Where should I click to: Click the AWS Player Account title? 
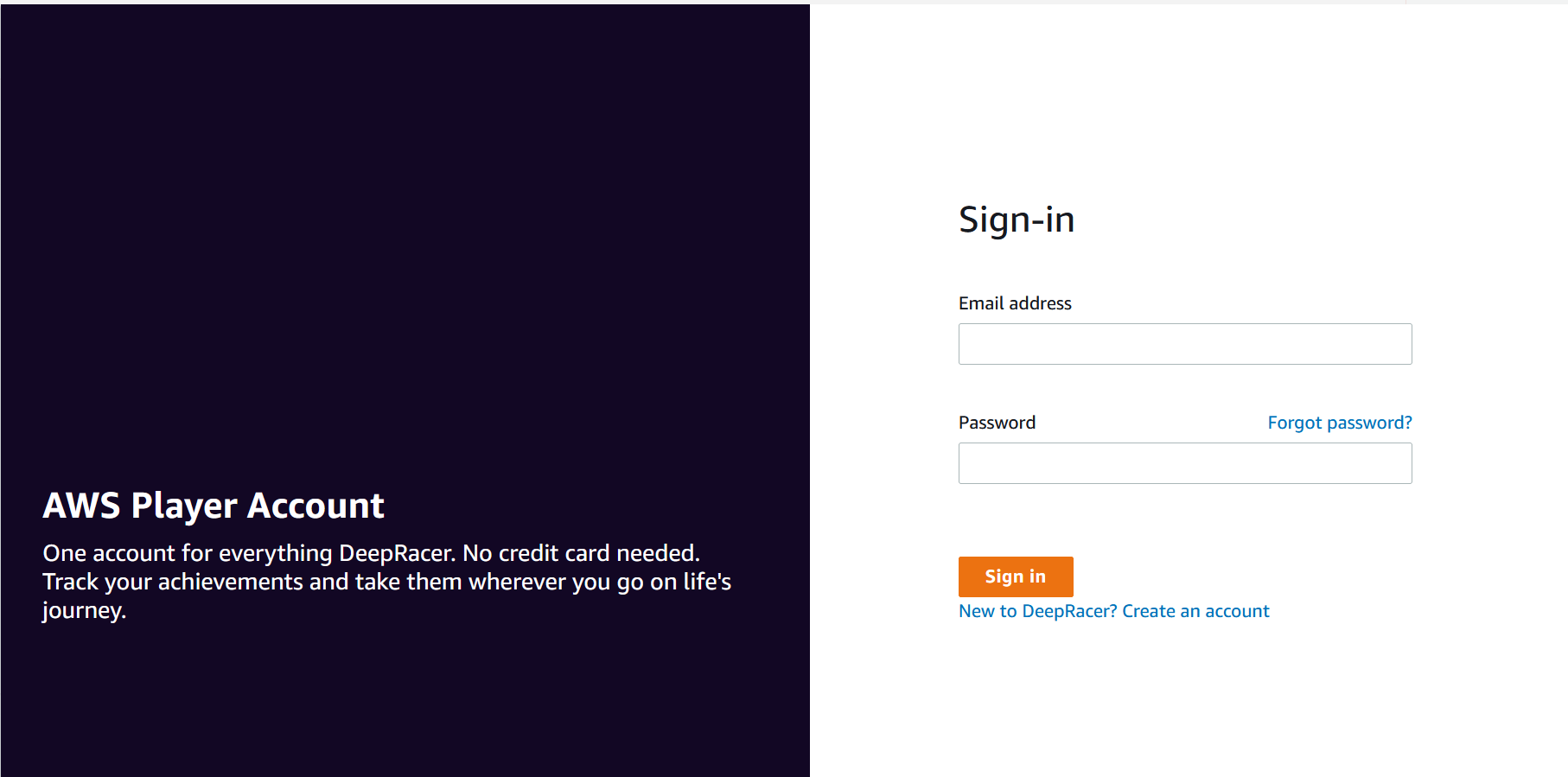click(x=214, y=506)
